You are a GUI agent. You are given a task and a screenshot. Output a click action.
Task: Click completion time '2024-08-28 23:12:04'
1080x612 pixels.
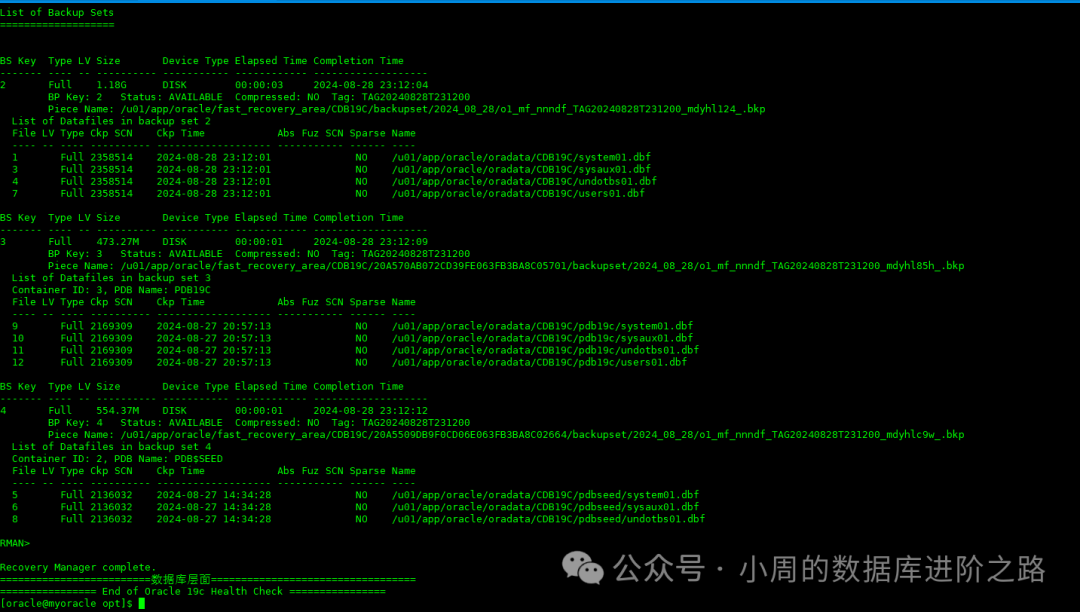(371, 85)
